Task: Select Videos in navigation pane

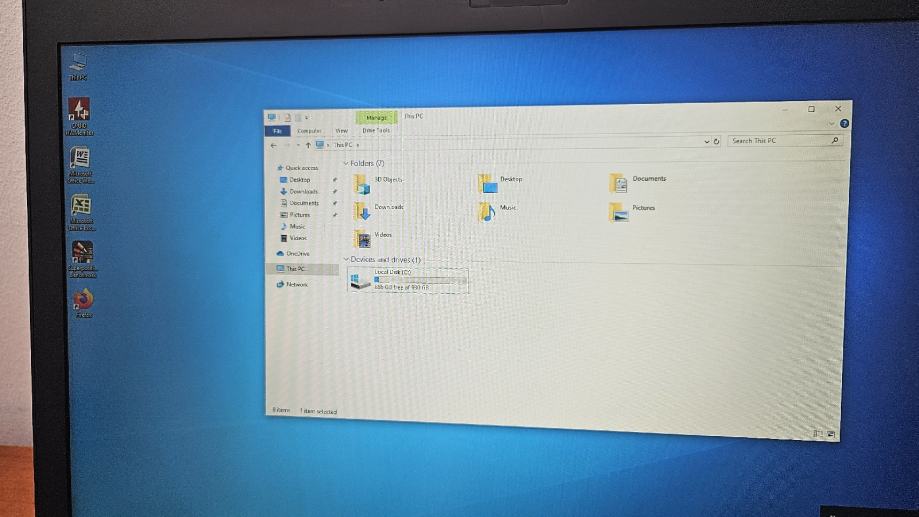Action: [x=294, y=238]
